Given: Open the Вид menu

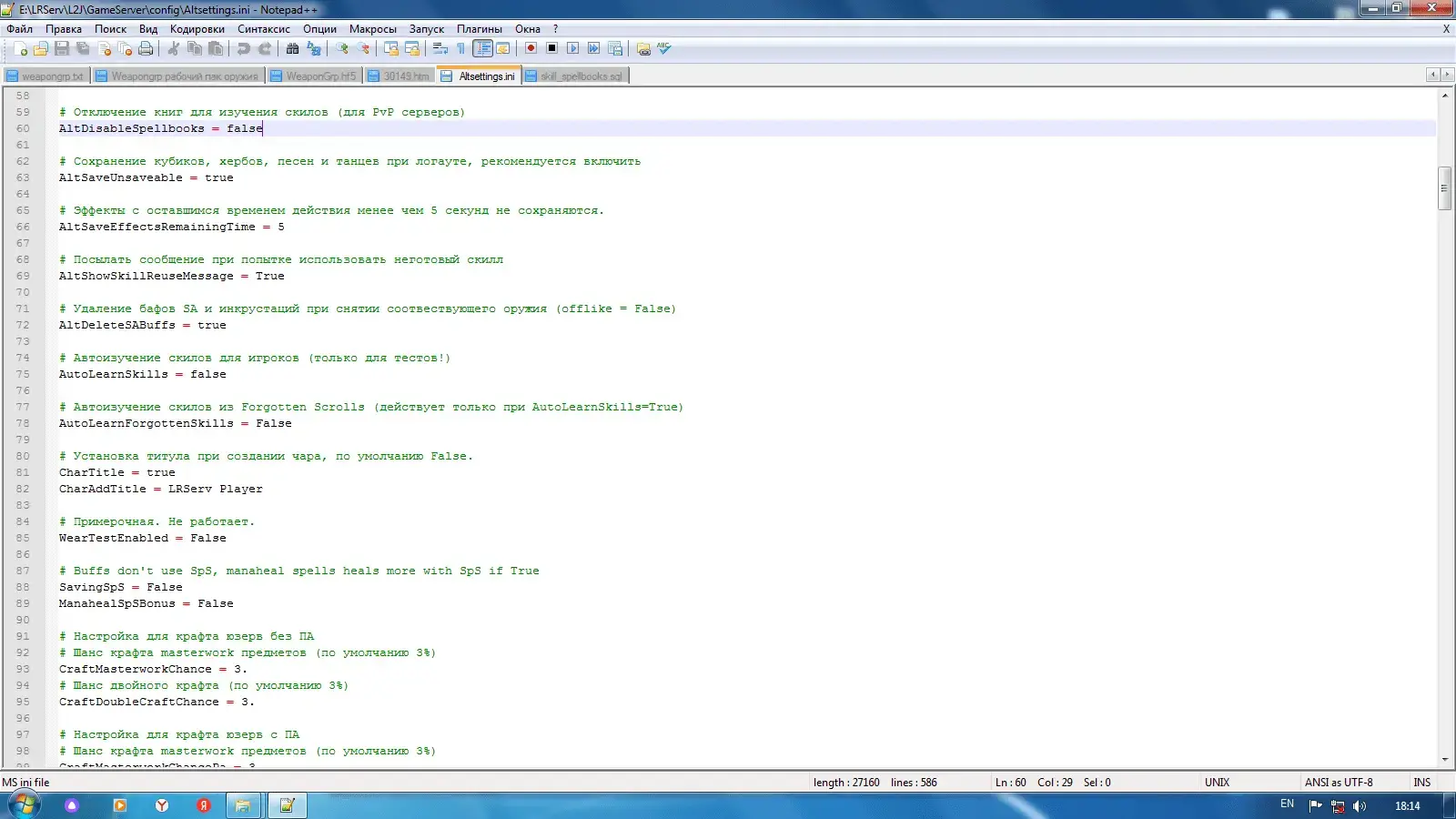Looking at the screenshot, I should tap(148, 29).
